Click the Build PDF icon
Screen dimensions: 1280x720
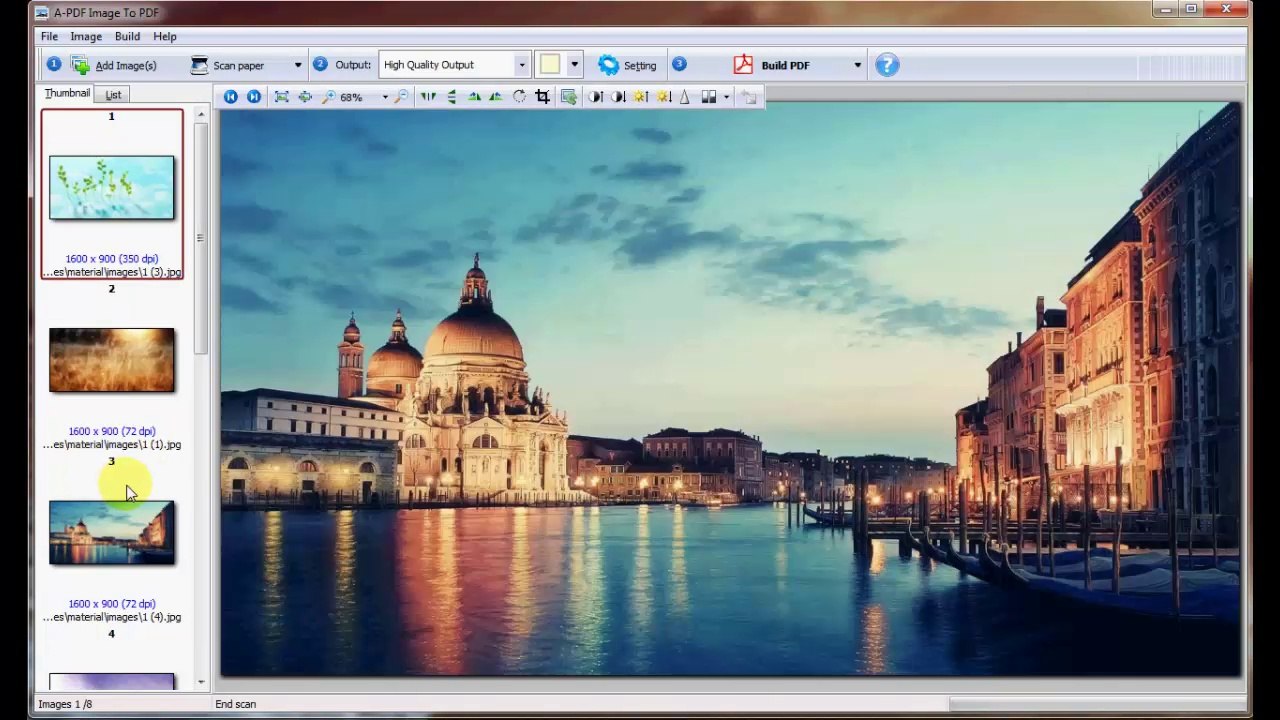click(743, 65)
